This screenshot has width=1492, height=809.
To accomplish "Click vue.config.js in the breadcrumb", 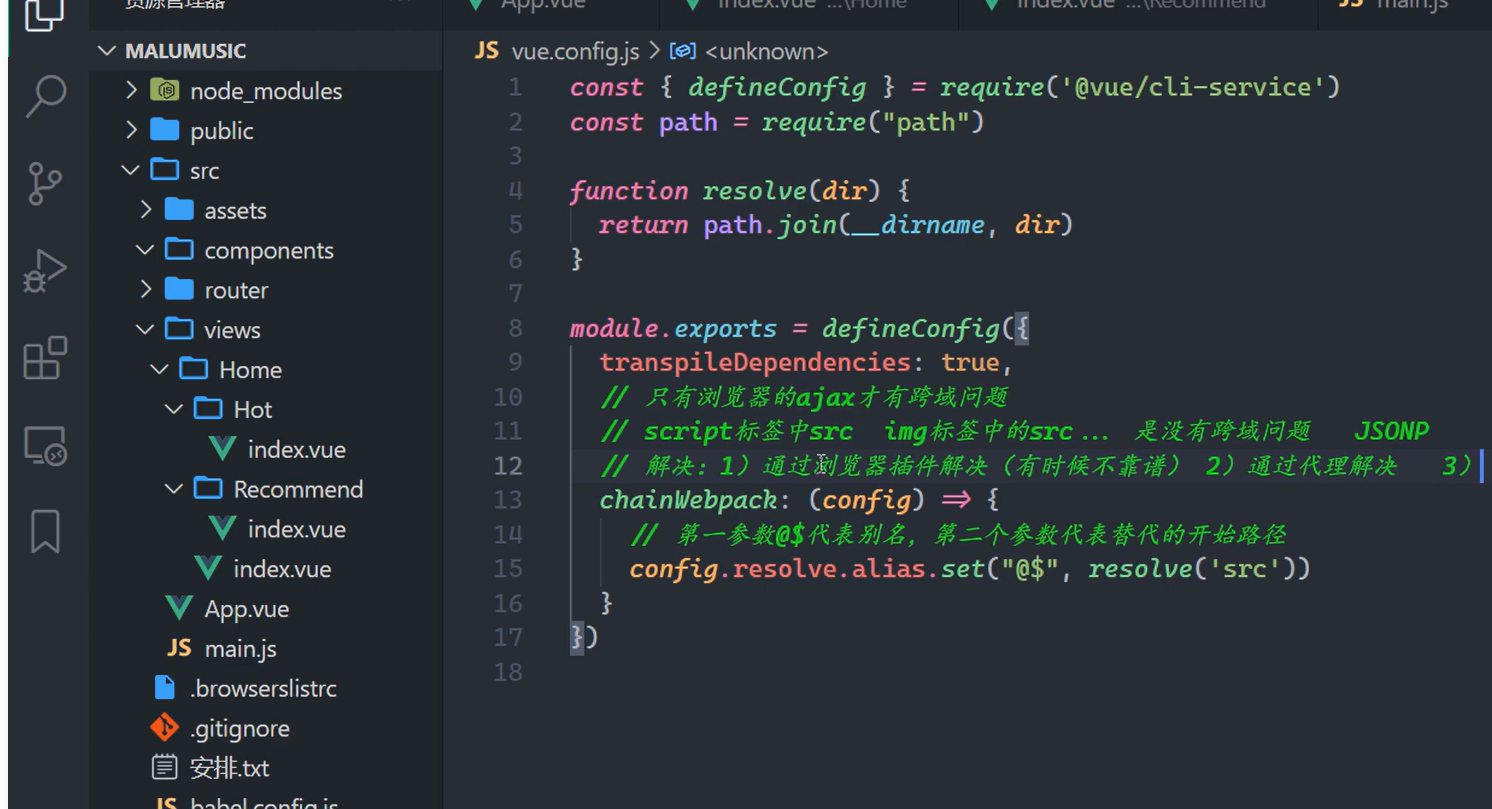I will point(575,51).
